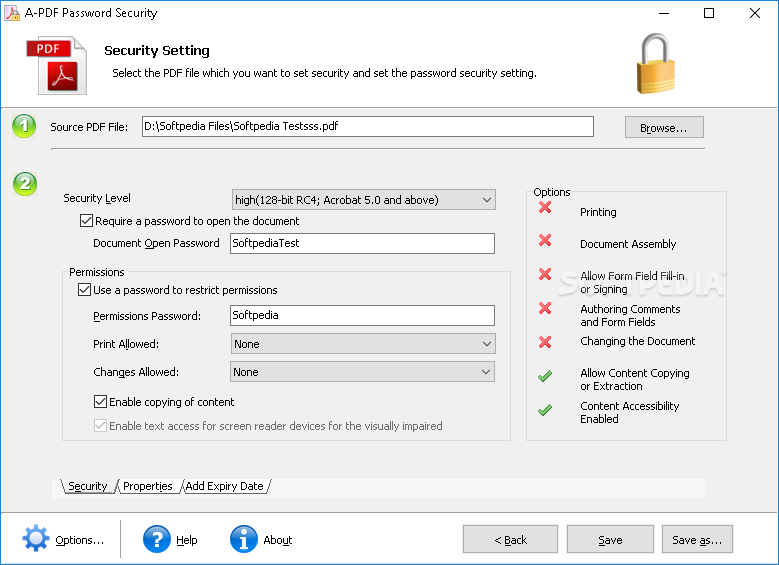This screenshot has height=565, width=779.
Task: Toggle Use a password to restrict permissions
Action: click(x=84, y=290)
